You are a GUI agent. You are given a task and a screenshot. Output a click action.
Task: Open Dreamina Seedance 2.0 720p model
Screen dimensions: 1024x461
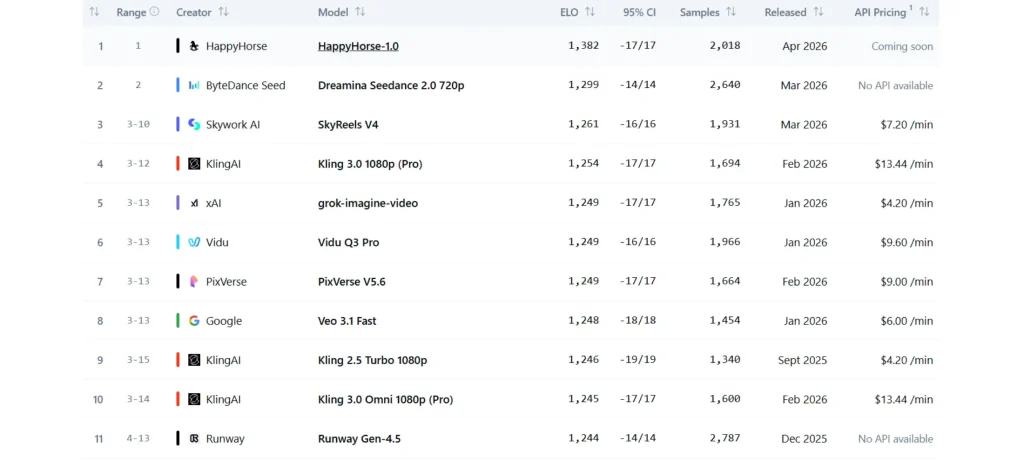[390, 85]
